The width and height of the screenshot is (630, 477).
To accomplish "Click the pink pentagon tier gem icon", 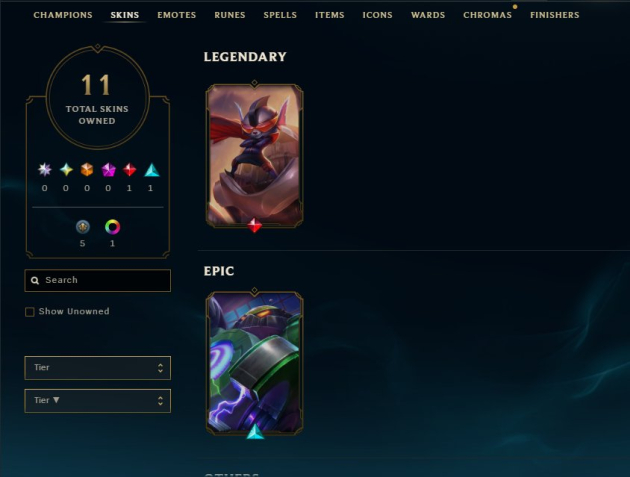I will [x=108, y=170].
